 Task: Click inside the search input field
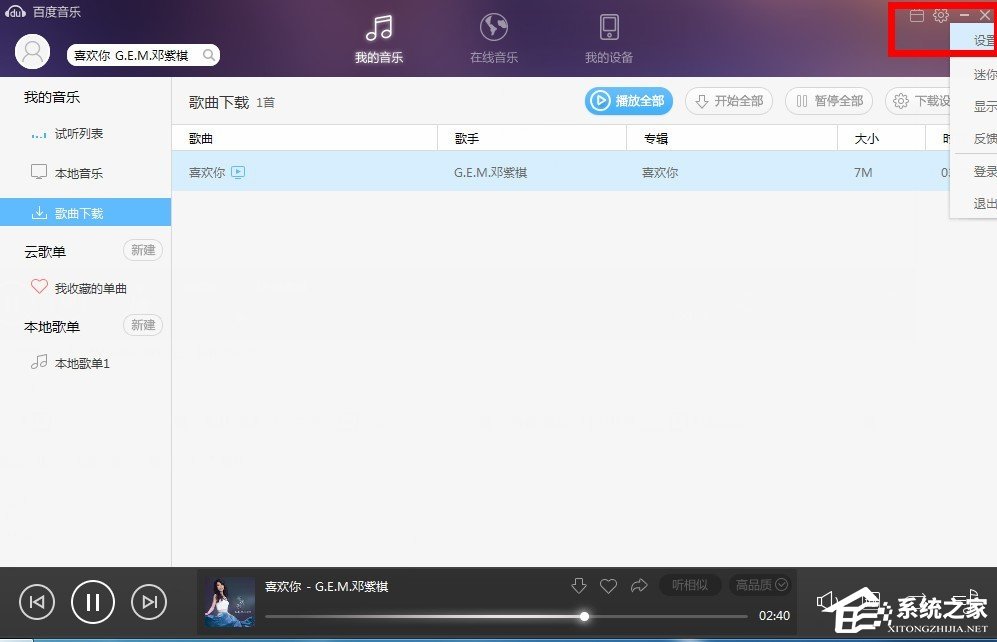[x=130, y=56]
